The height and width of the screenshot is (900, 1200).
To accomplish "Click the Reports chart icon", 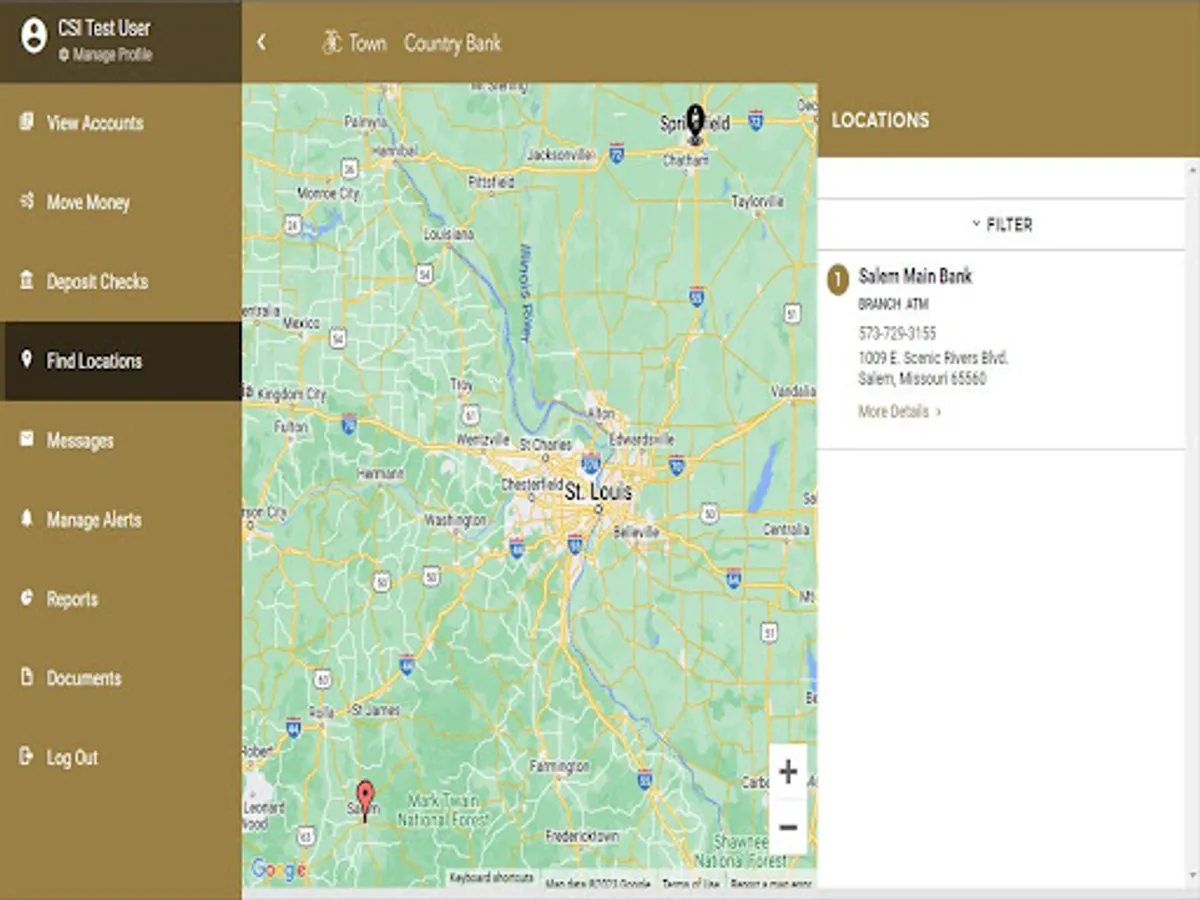I will 27,598.
